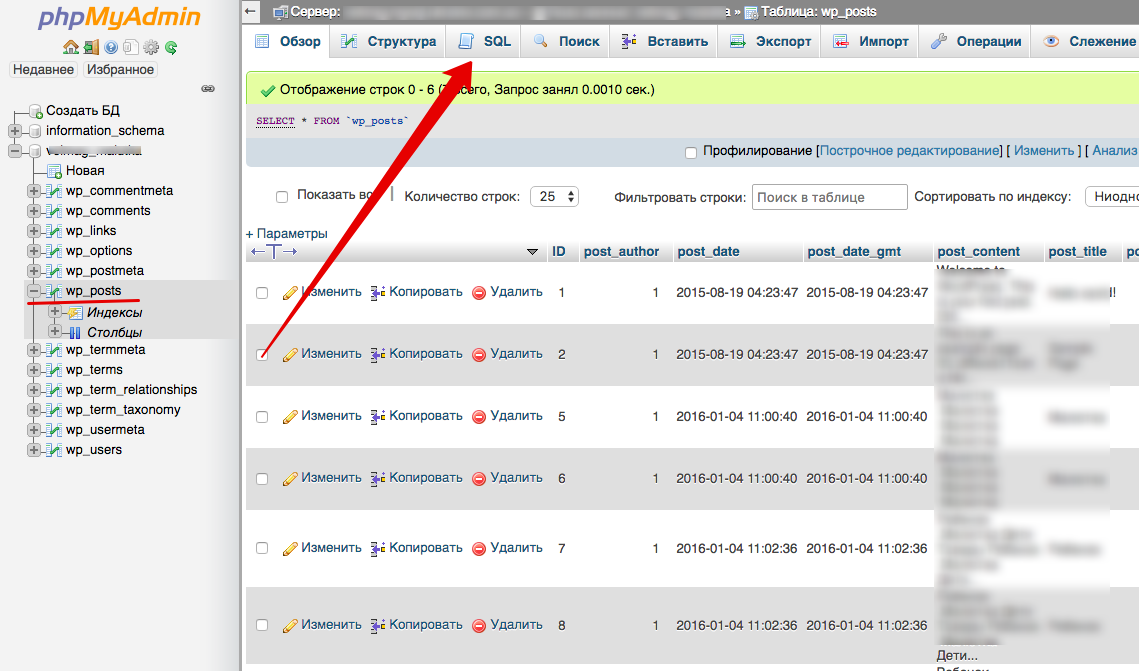Click pencil edit icon for row ID 5
The image size is (1139, 671).
[290, 416]
